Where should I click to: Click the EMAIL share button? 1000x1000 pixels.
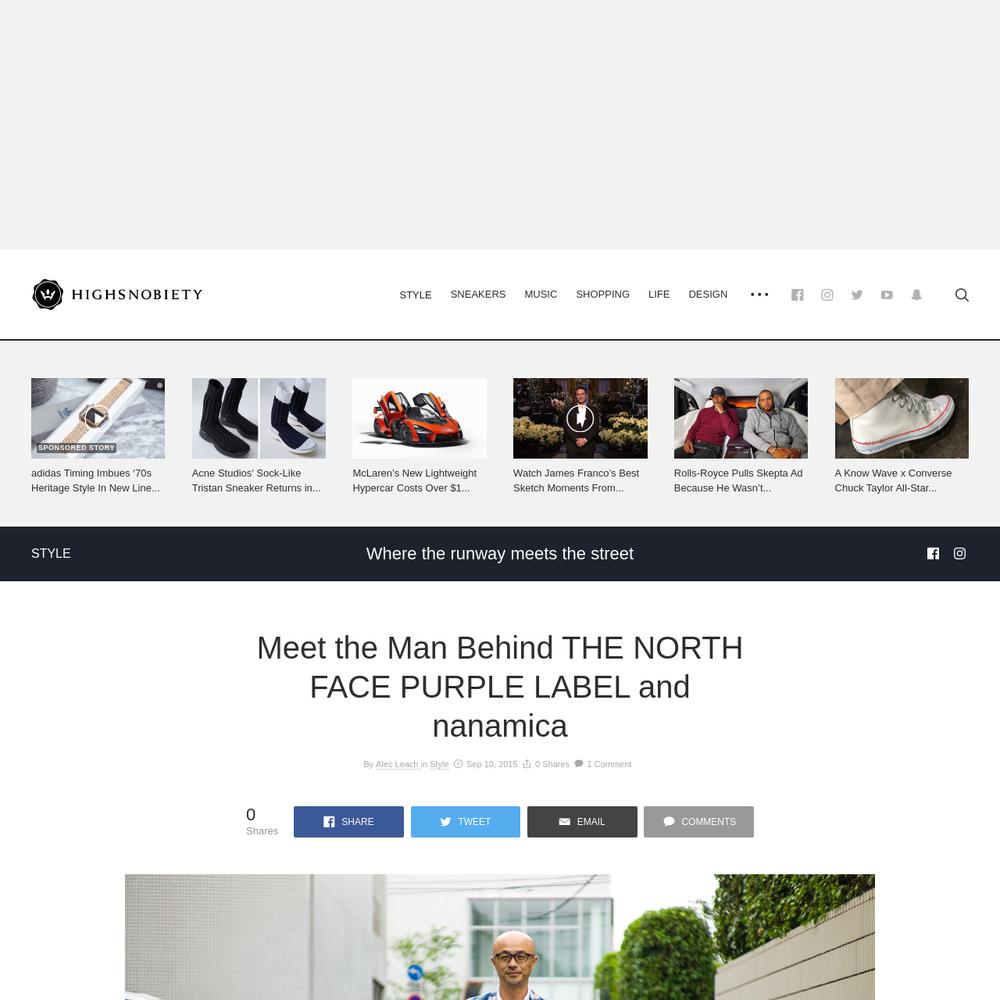pos(582,821)
